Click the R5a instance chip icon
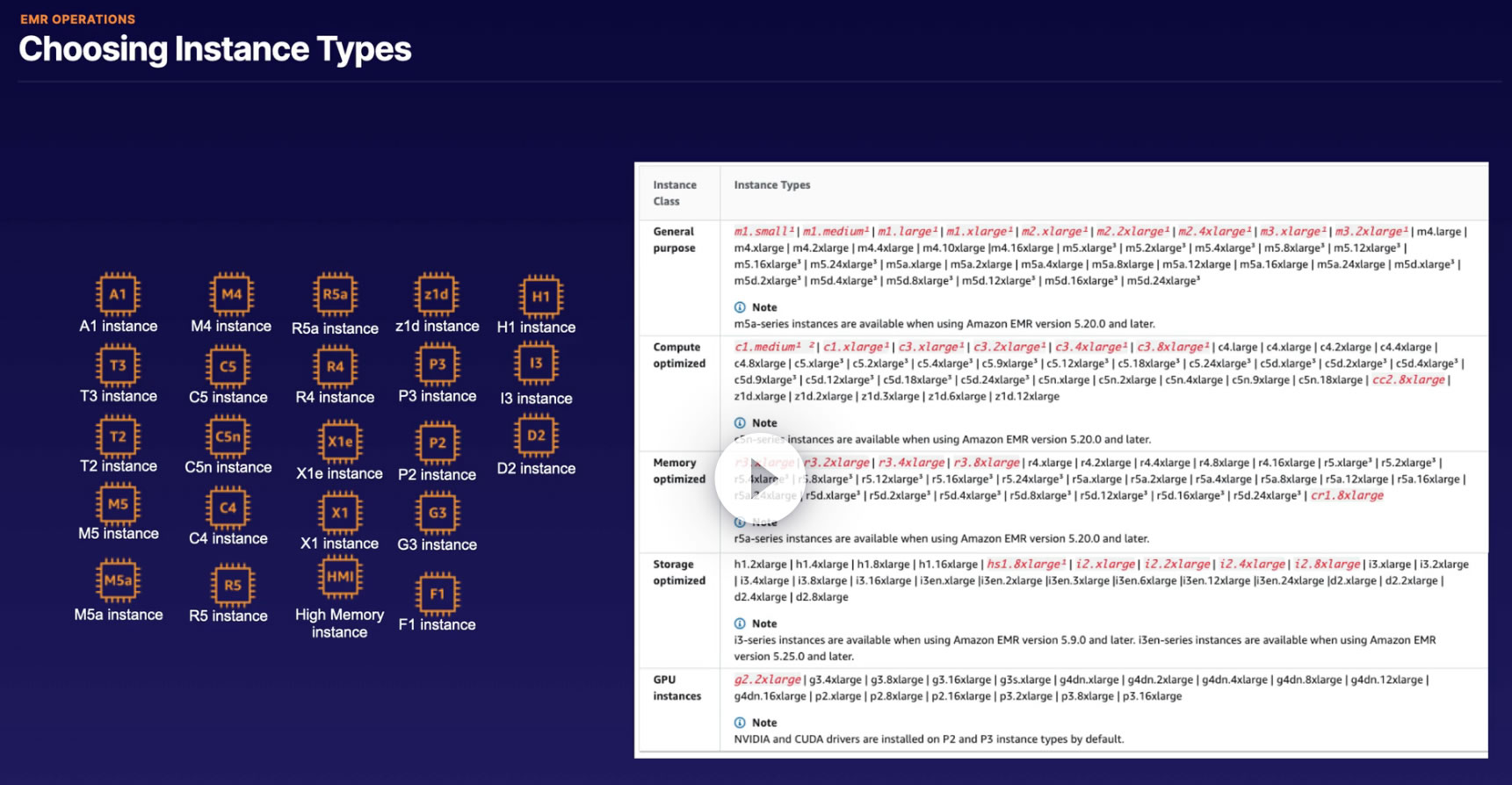Image resolution: width=1512 pixels, height=785 pixels. [x=335, y=294]
